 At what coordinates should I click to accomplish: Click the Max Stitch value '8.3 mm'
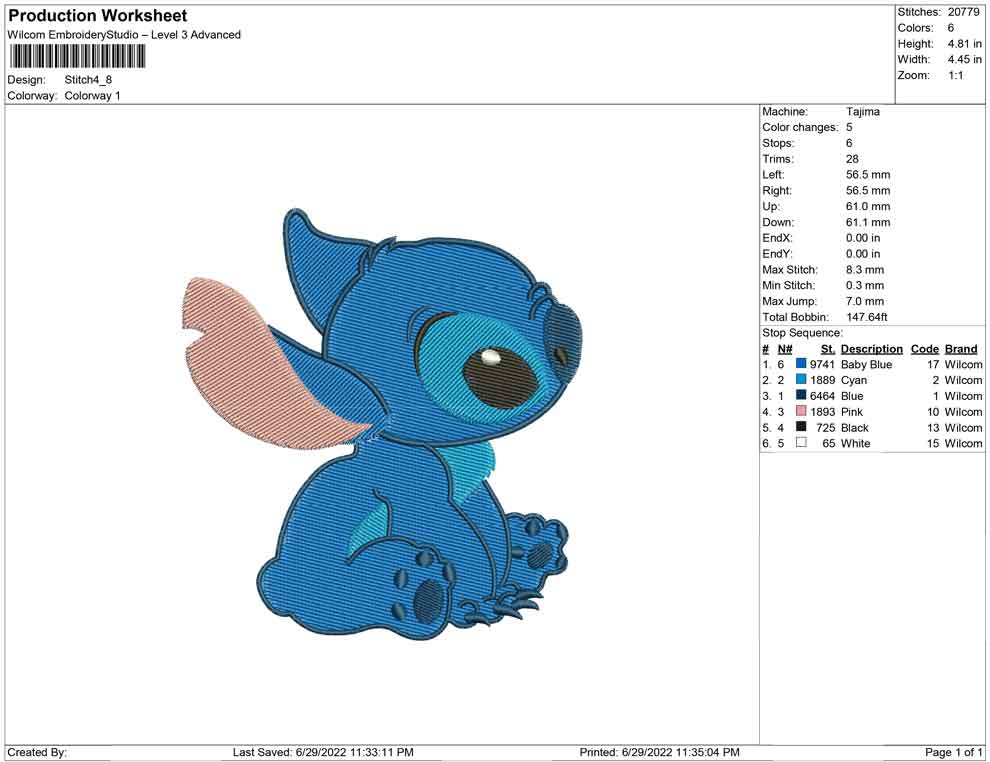click(x=865, y=270)
